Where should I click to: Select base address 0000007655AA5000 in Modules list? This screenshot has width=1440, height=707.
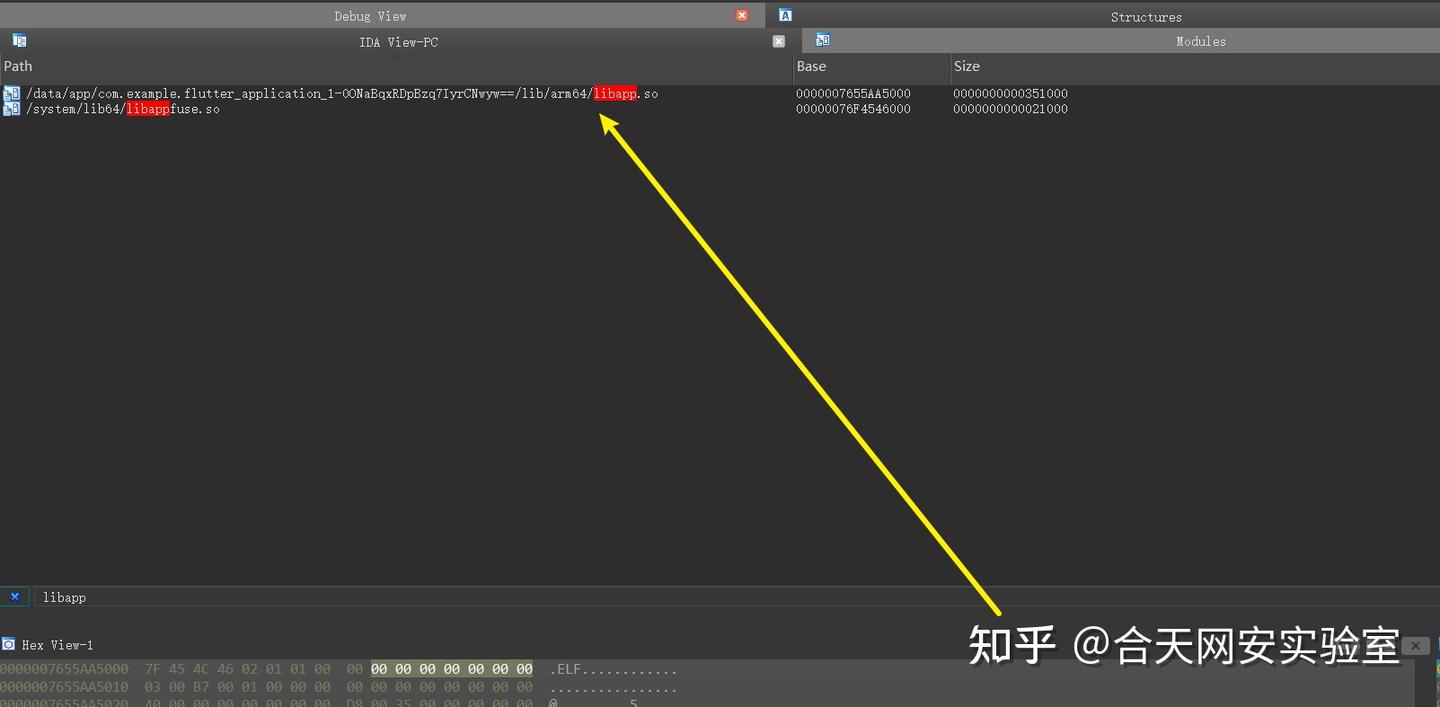coord(853,92)
